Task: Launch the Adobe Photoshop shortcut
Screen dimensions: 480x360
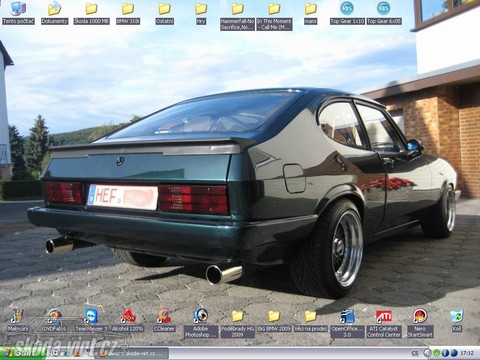Action: 201,323
